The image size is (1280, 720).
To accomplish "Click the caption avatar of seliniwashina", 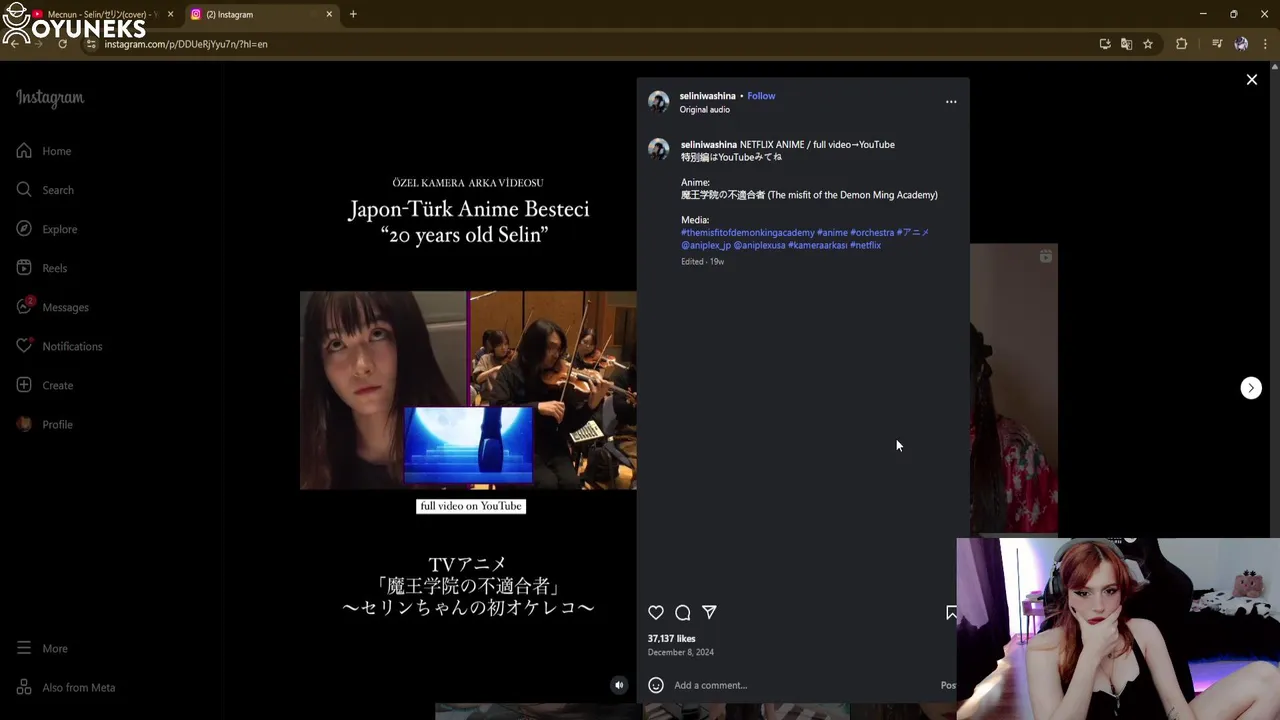I will pyautogui.click(x=658, y=150).
